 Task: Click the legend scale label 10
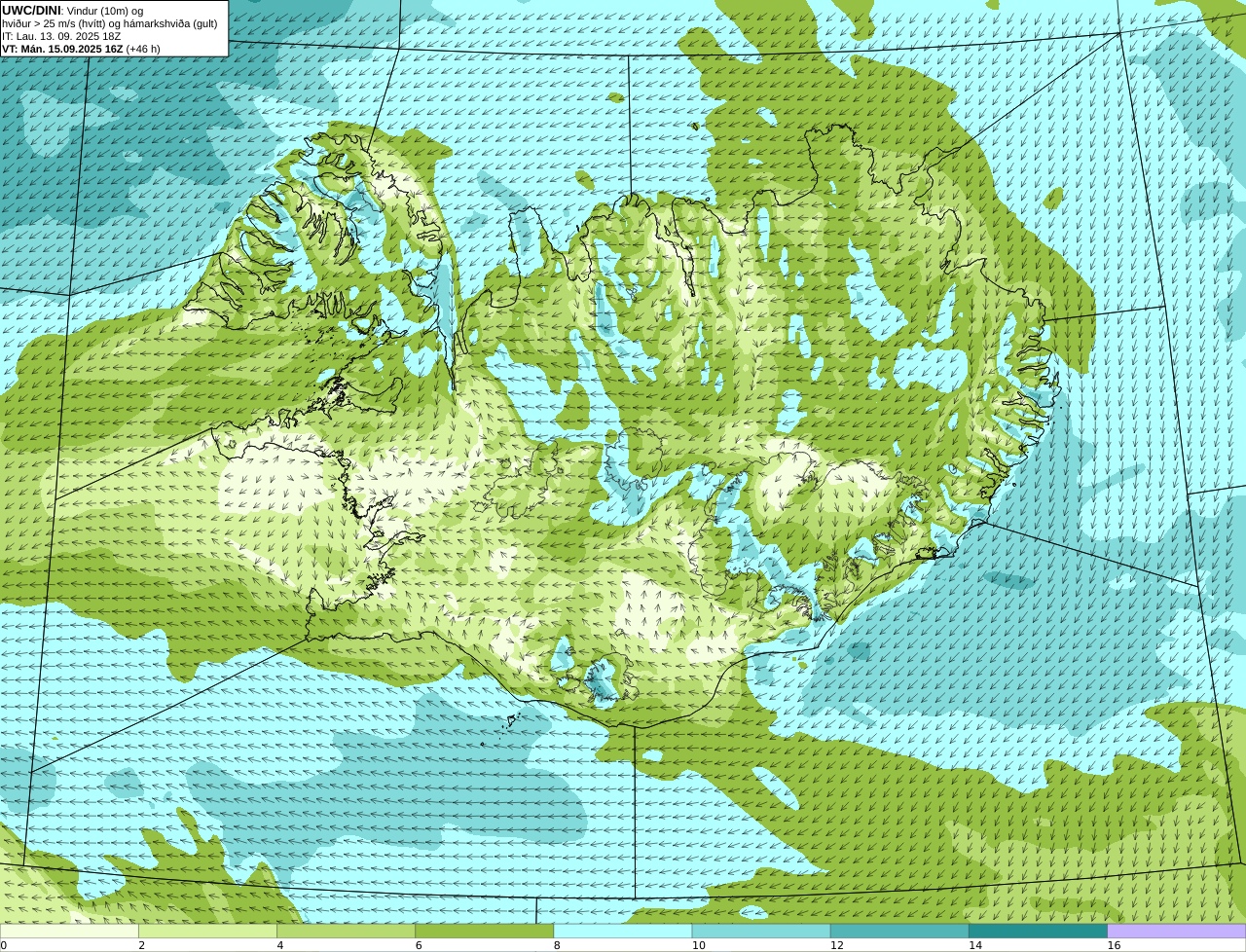pyautogui.click(x=698, y=945)
